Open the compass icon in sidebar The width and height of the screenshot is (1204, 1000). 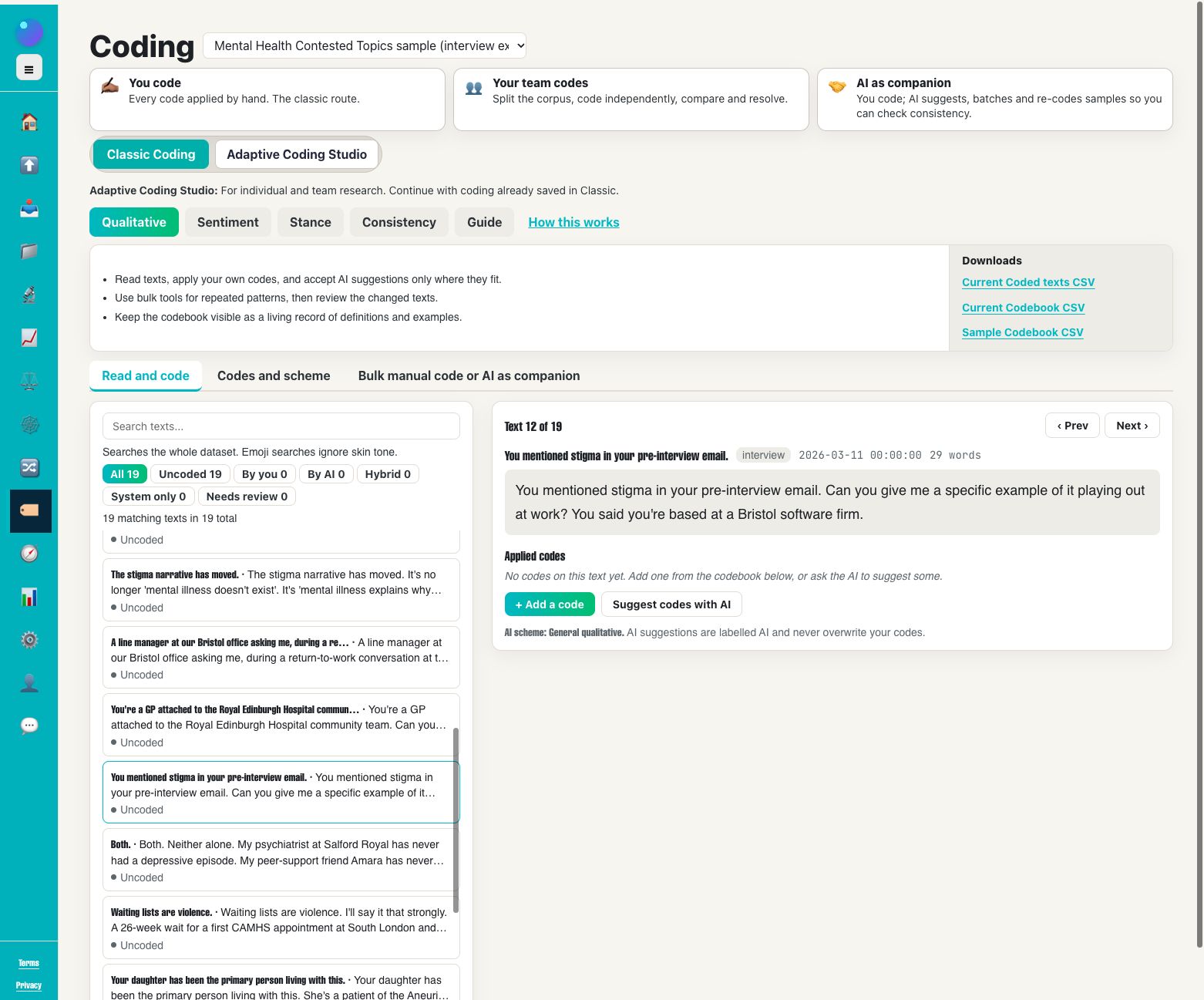29,554
